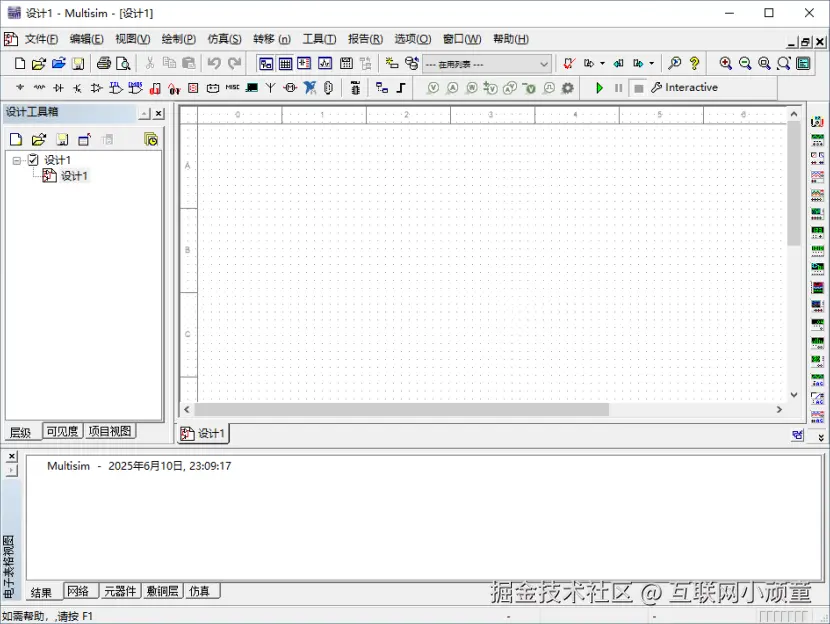Expand forward annotation dropdown arrow
830x624 pixels.
(652, 64)
